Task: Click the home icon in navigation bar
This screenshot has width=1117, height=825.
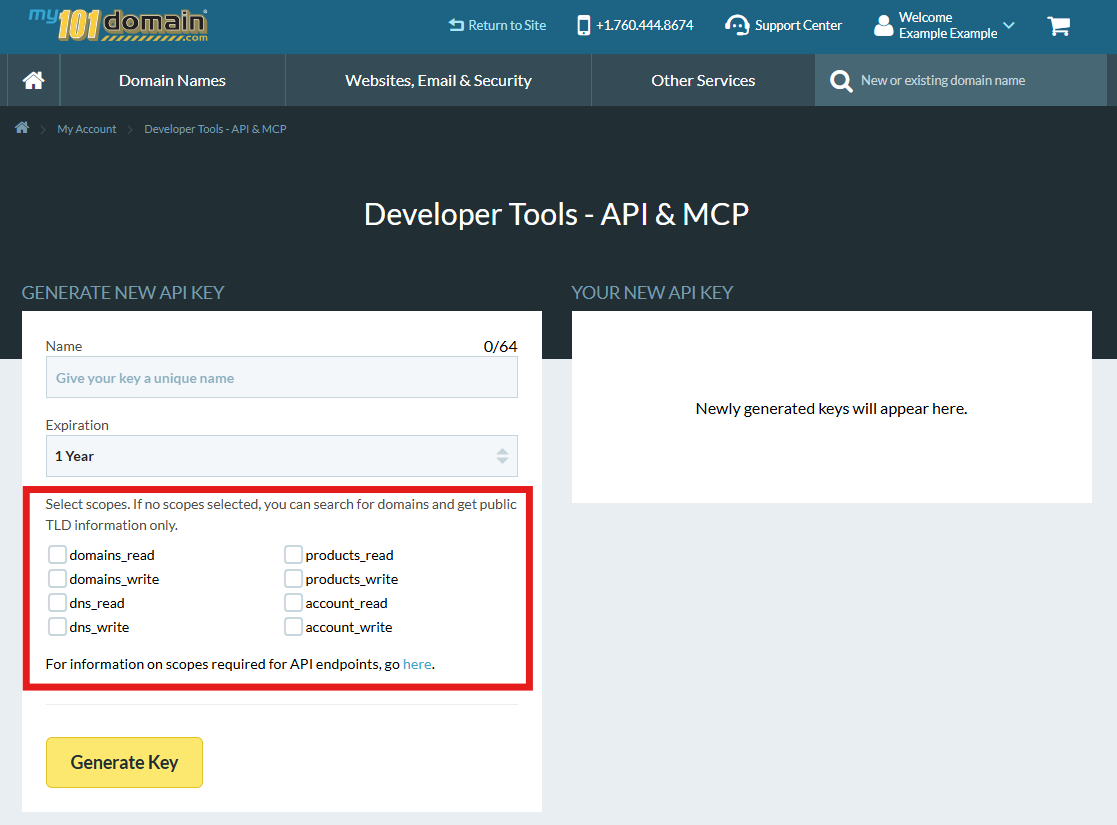Action: [33, 81]
